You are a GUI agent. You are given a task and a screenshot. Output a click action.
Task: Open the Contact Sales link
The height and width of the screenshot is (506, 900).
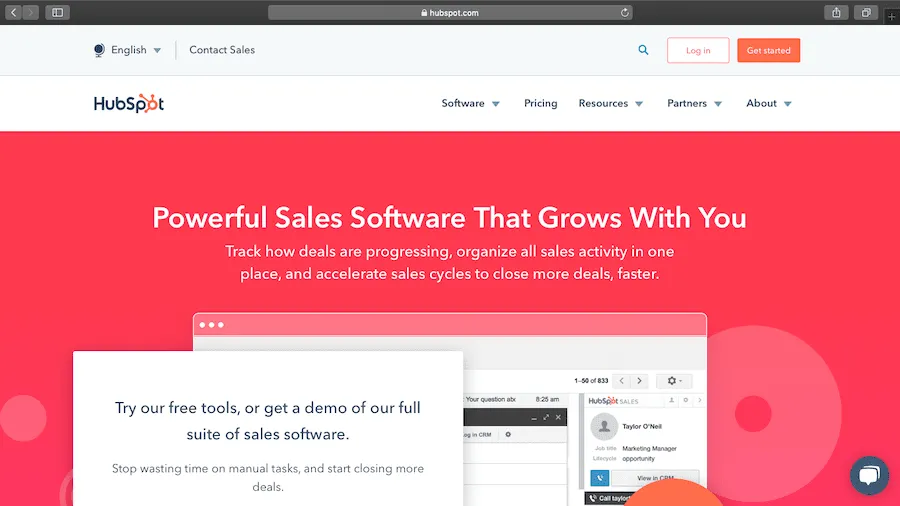coord(222,50)
